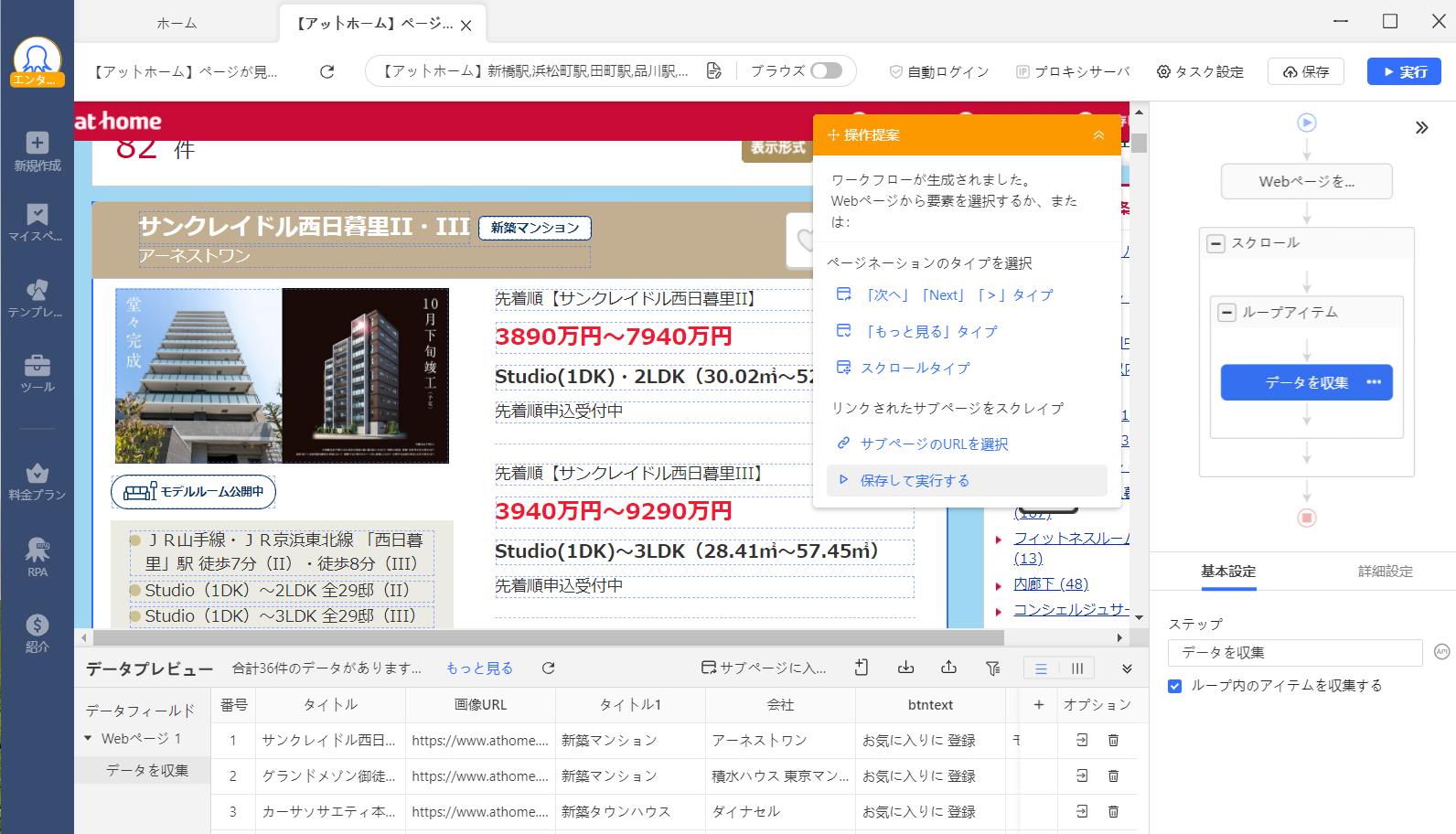1456x834 pixels.
Task: Select the データを収集 workflow step
Action: point(1307,382)
